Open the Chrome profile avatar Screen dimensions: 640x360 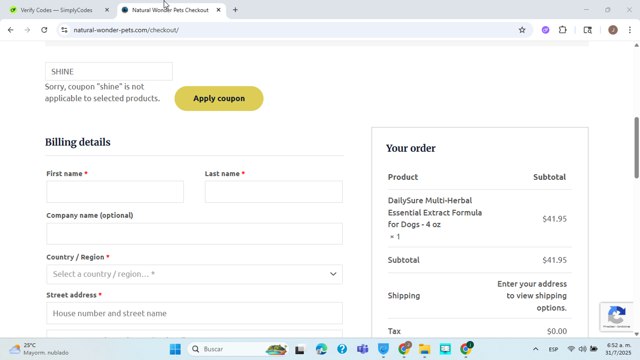(613, 30)
